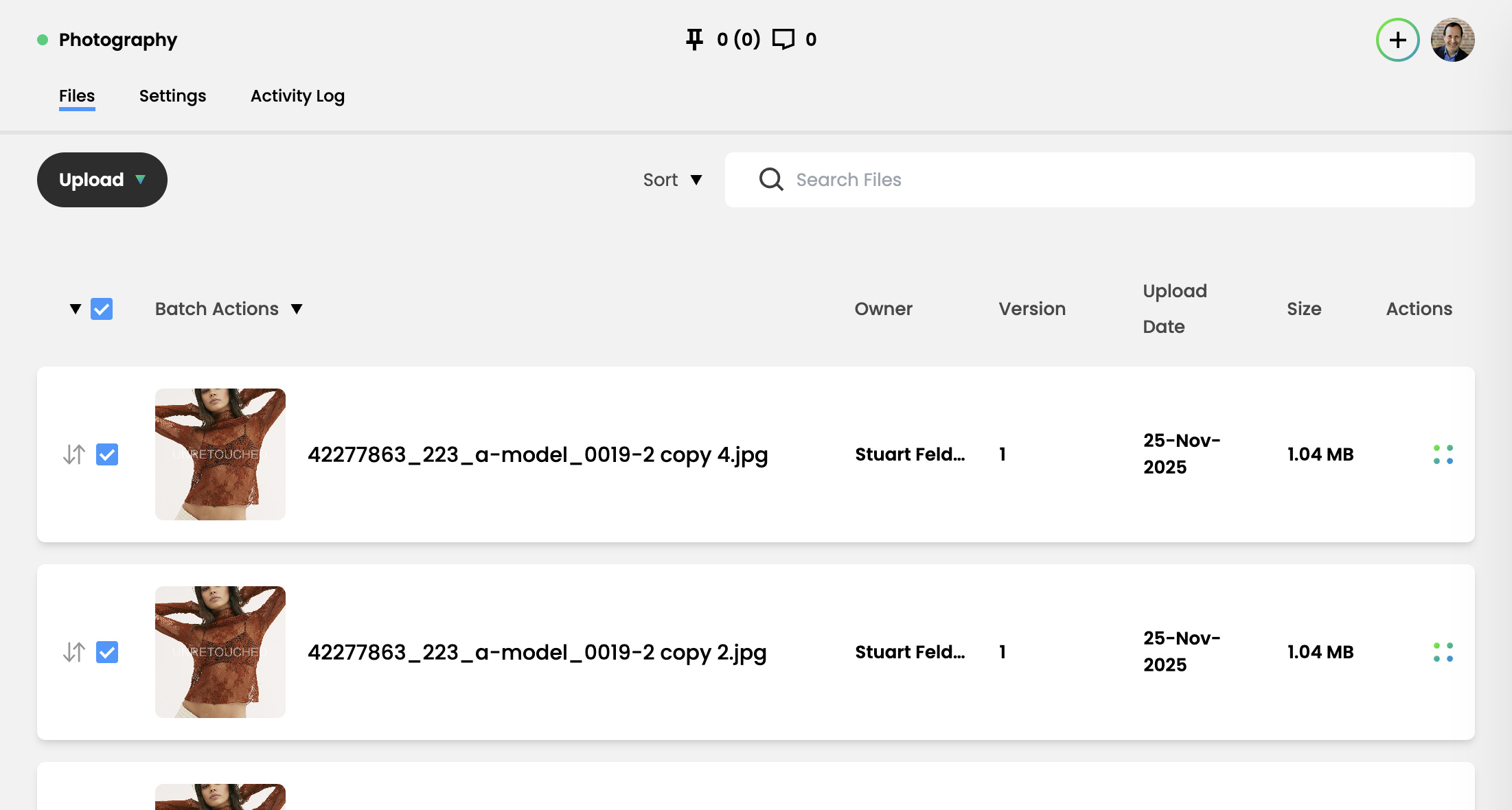
Task: Click the pin icon in header
Action: tap(694, 39)
